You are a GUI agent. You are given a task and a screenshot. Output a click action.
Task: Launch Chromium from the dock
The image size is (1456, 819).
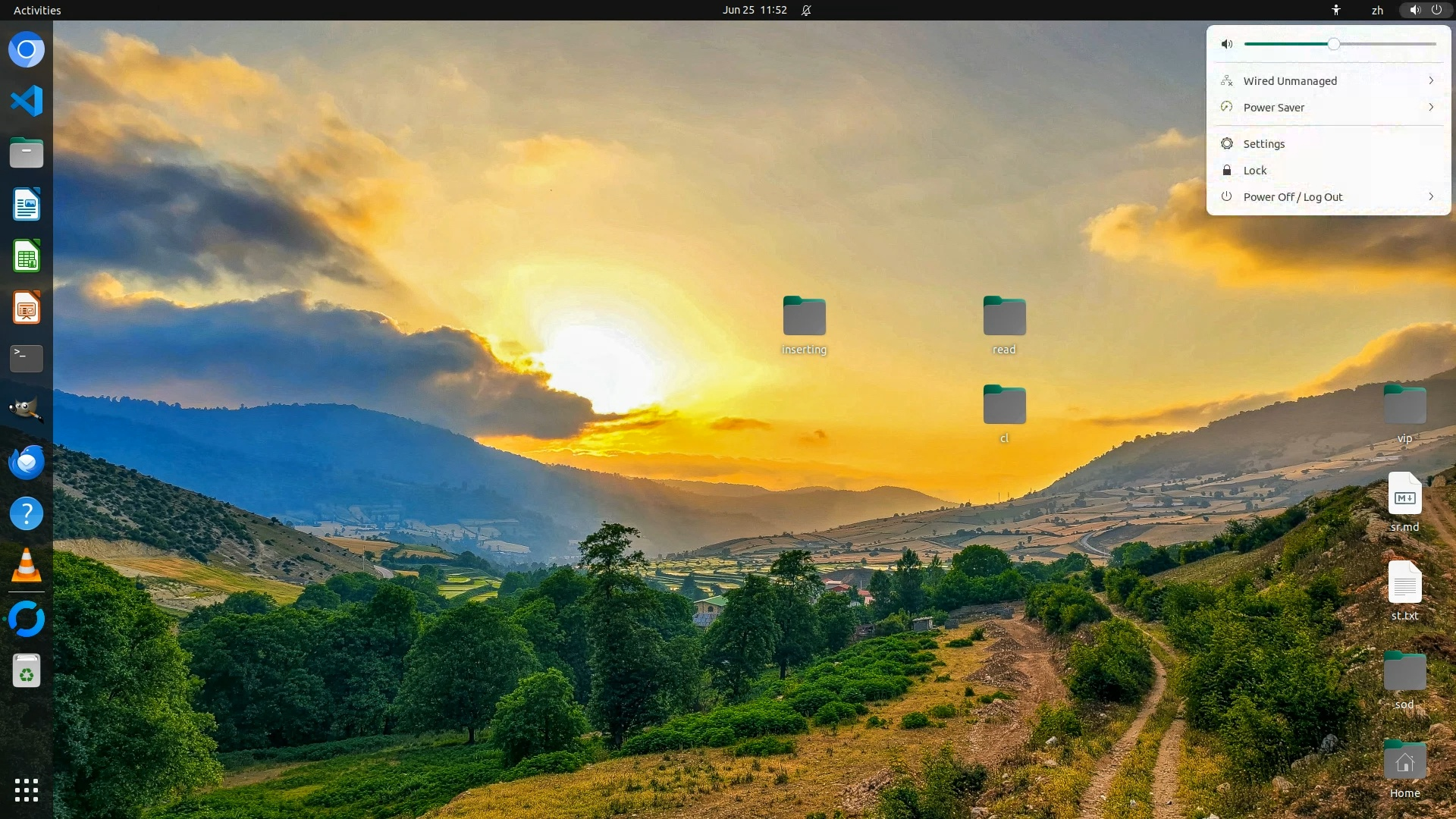tap(27, 50)
